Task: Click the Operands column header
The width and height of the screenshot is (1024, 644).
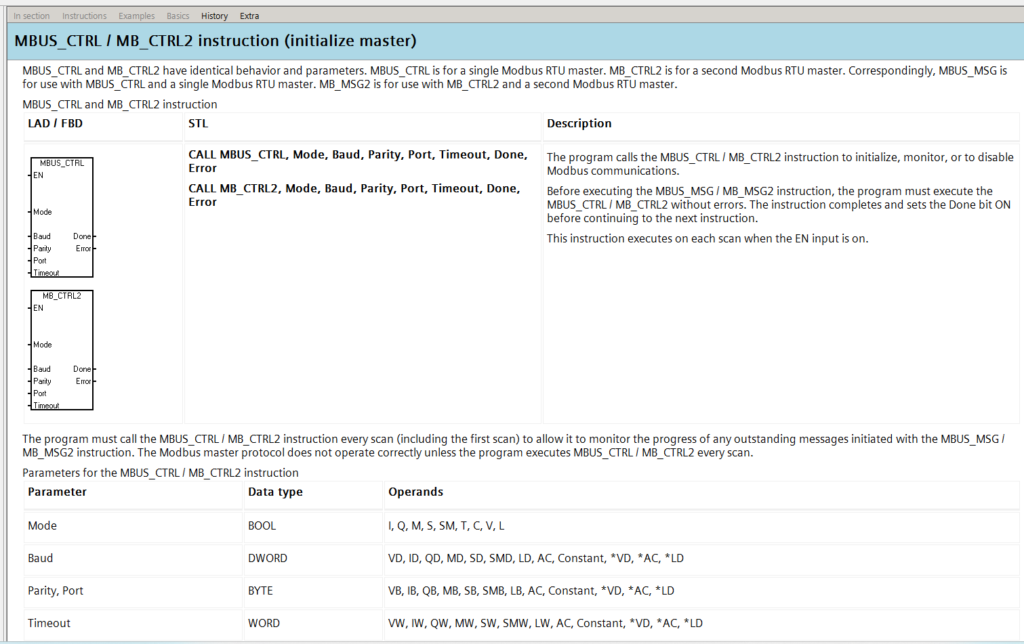Action: point(416,492)
